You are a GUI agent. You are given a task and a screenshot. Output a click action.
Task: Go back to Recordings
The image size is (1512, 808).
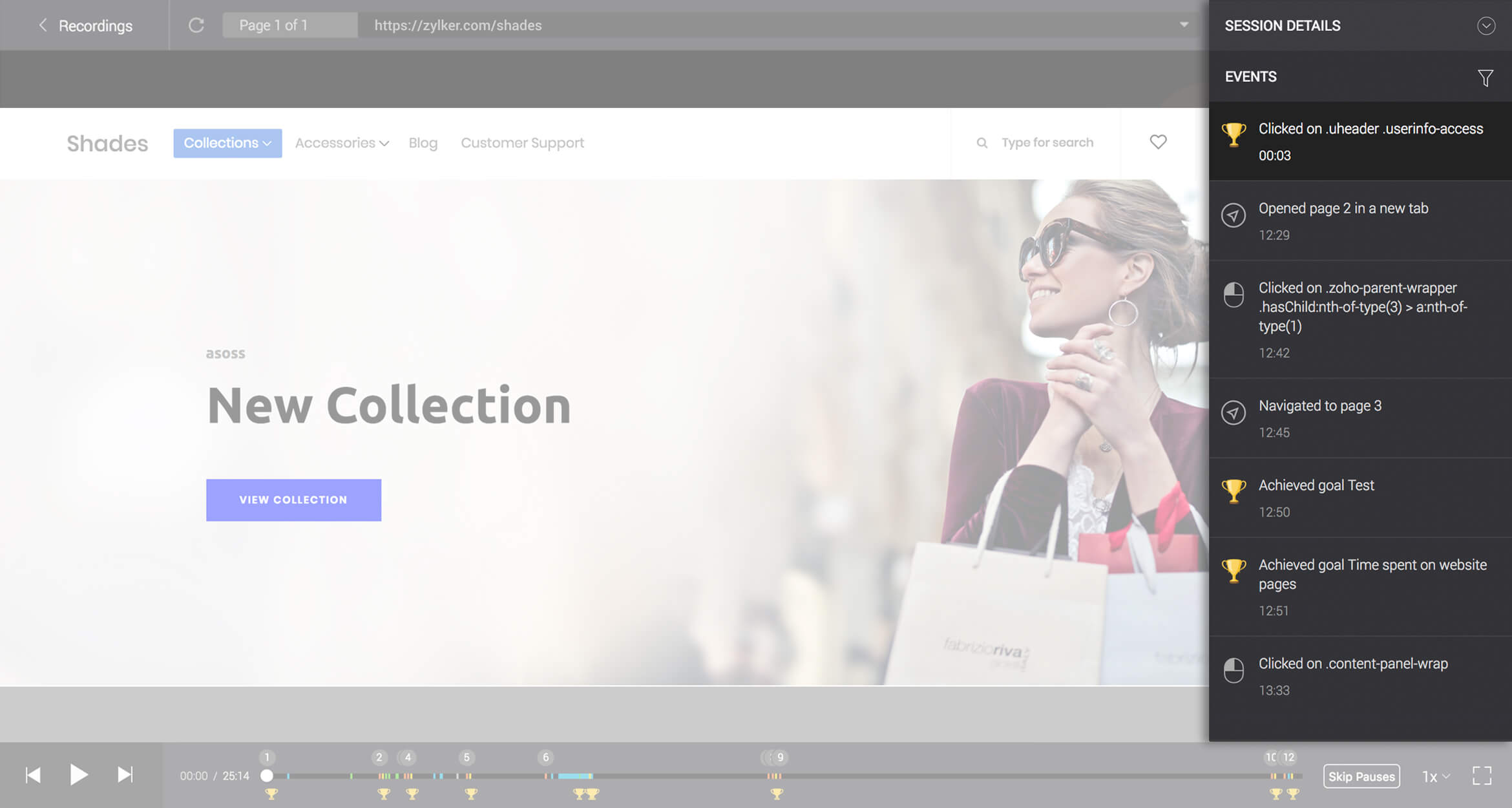pyautogui.click(x=86, y=26)
